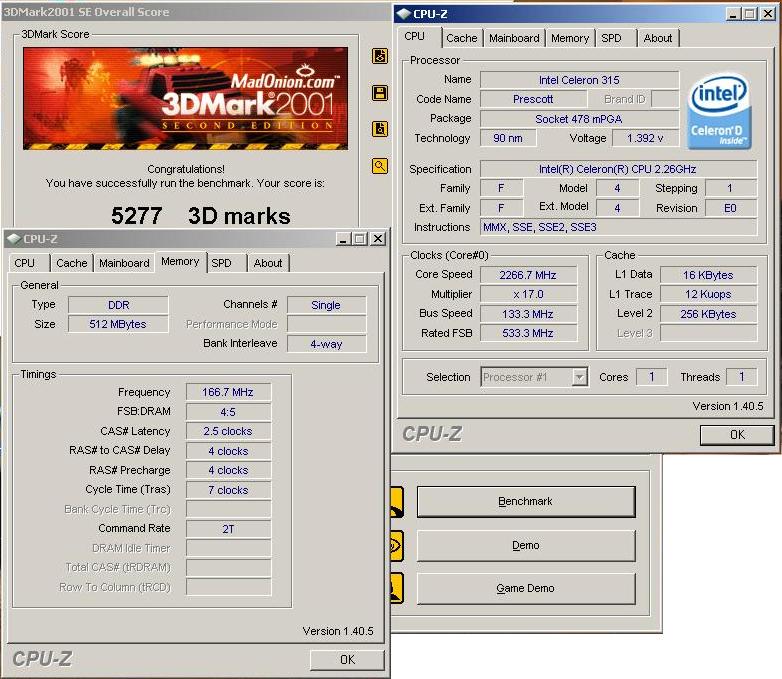This screenshot has width=782, height=679.
Task: Minimize the memory CPU-Z window
Action: click(x=343, y=239)
